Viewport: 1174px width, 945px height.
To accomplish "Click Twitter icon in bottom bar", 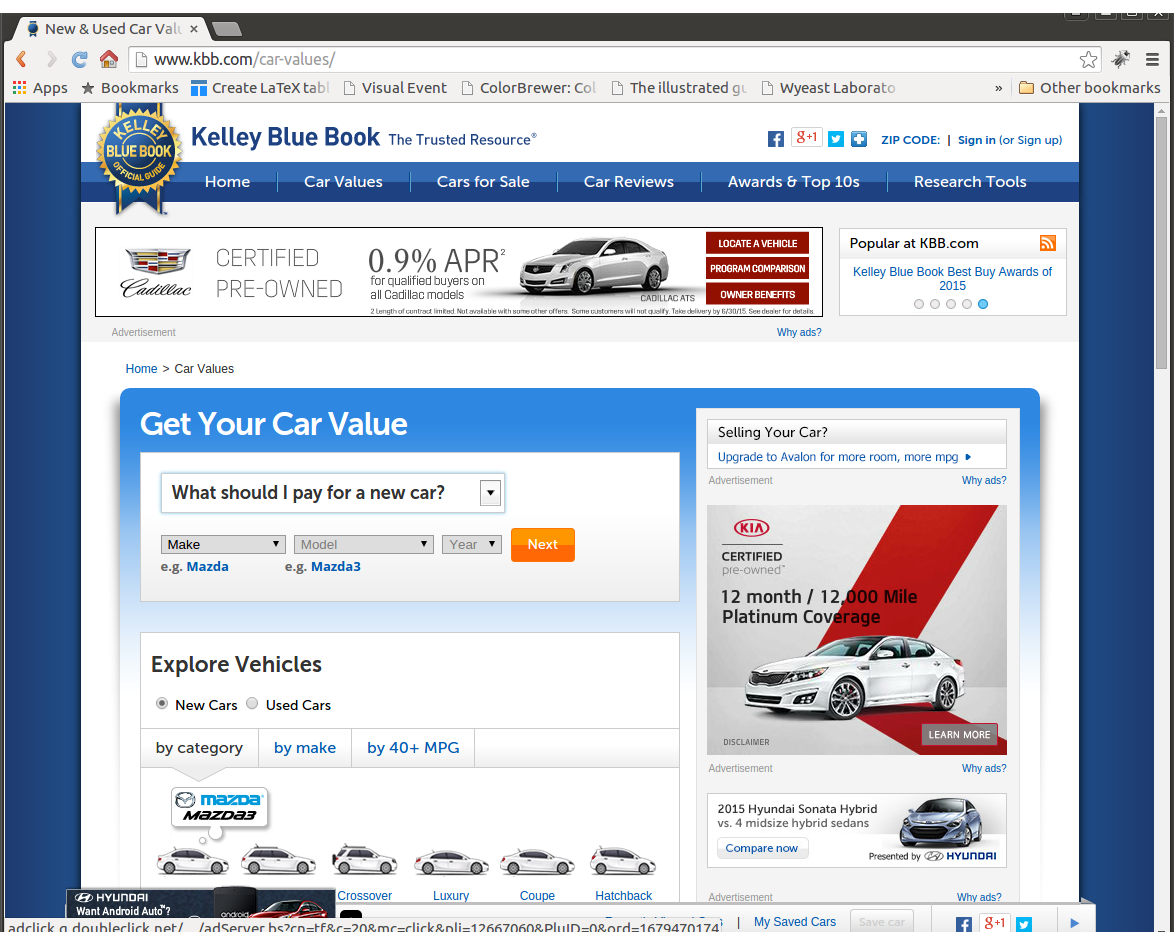I will [1024, 924].
